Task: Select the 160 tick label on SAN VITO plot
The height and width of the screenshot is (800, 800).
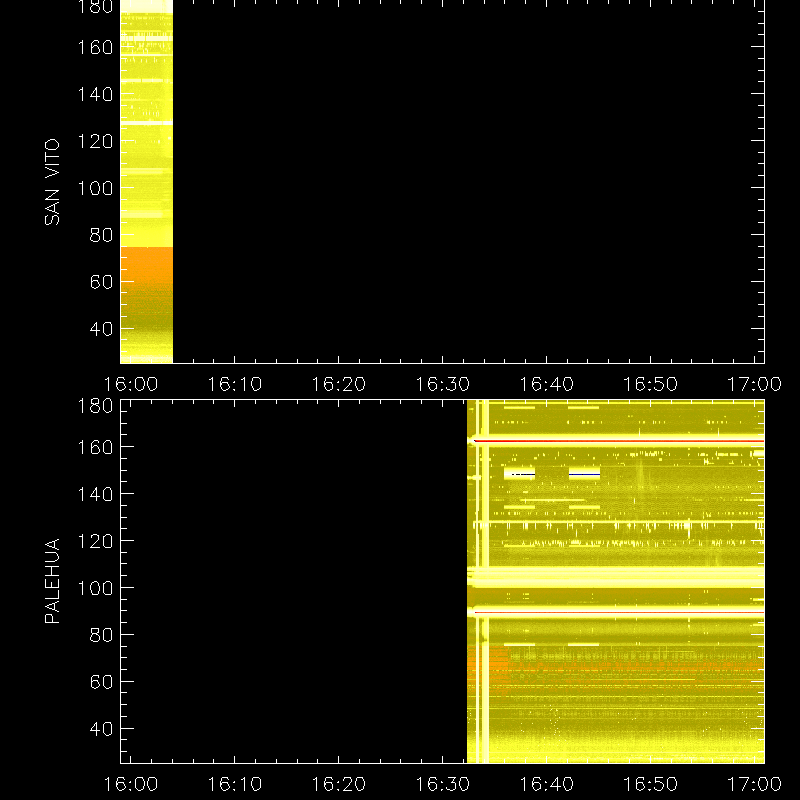Action: coord(95,47)
